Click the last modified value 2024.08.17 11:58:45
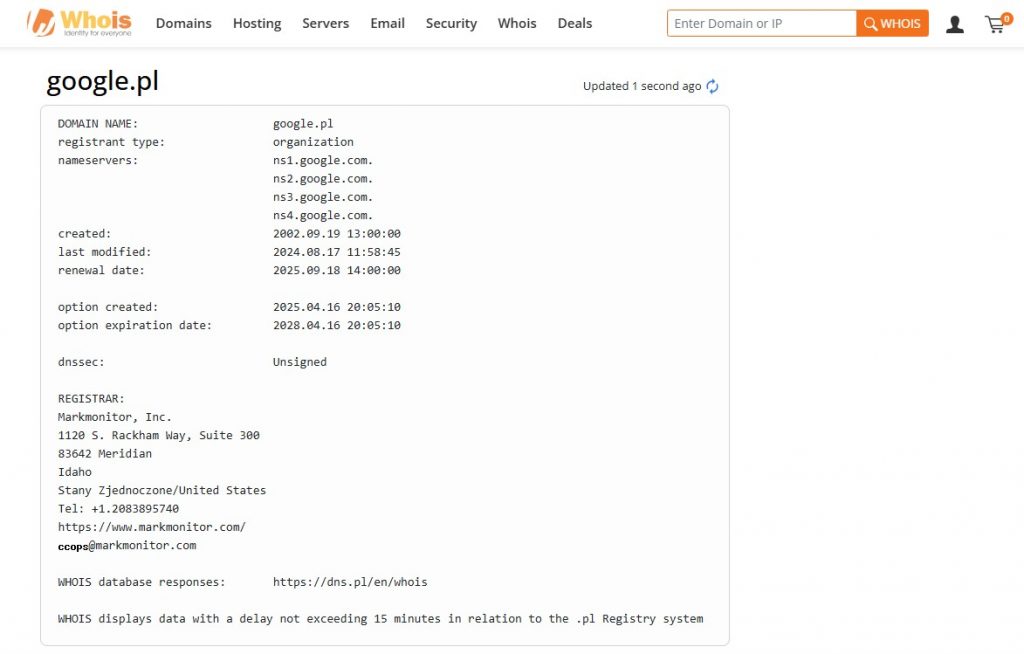 336,252
